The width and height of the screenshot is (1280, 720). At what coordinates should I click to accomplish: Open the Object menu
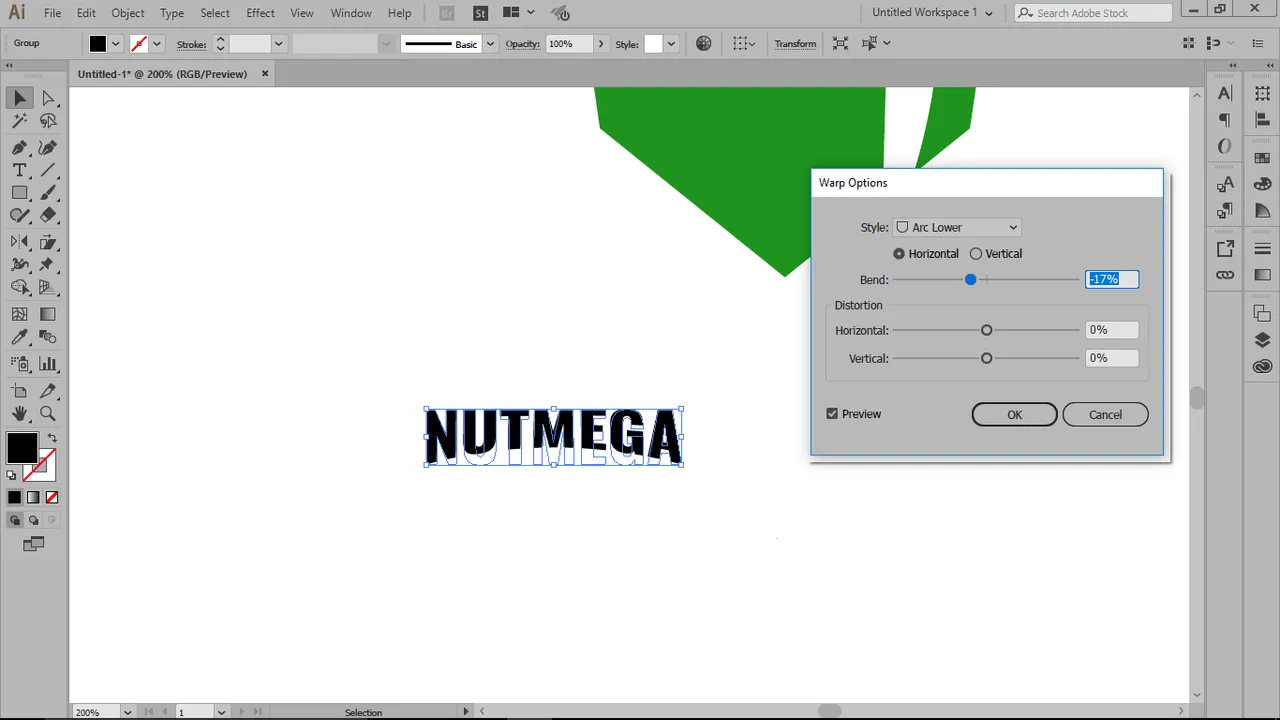tap(127, 13)
